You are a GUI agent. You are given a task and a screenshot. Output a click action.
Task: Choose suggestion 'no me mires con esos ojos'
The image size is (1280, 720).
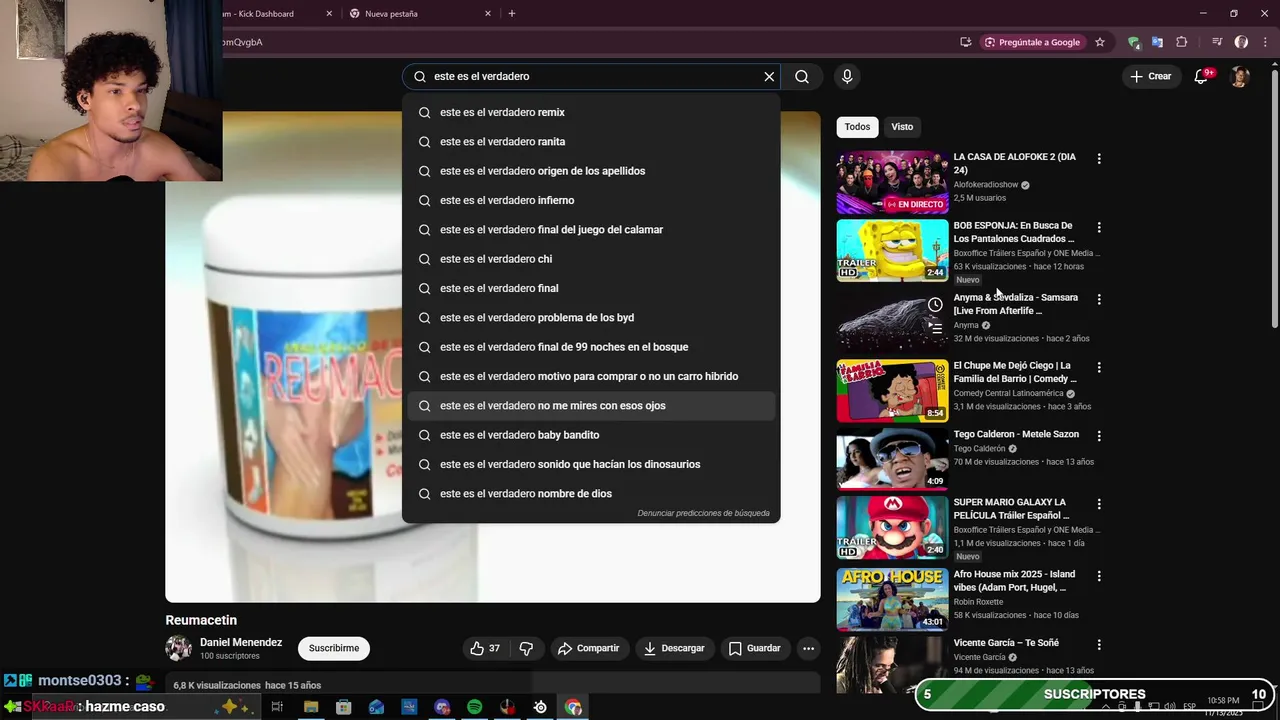coord(591,405)
